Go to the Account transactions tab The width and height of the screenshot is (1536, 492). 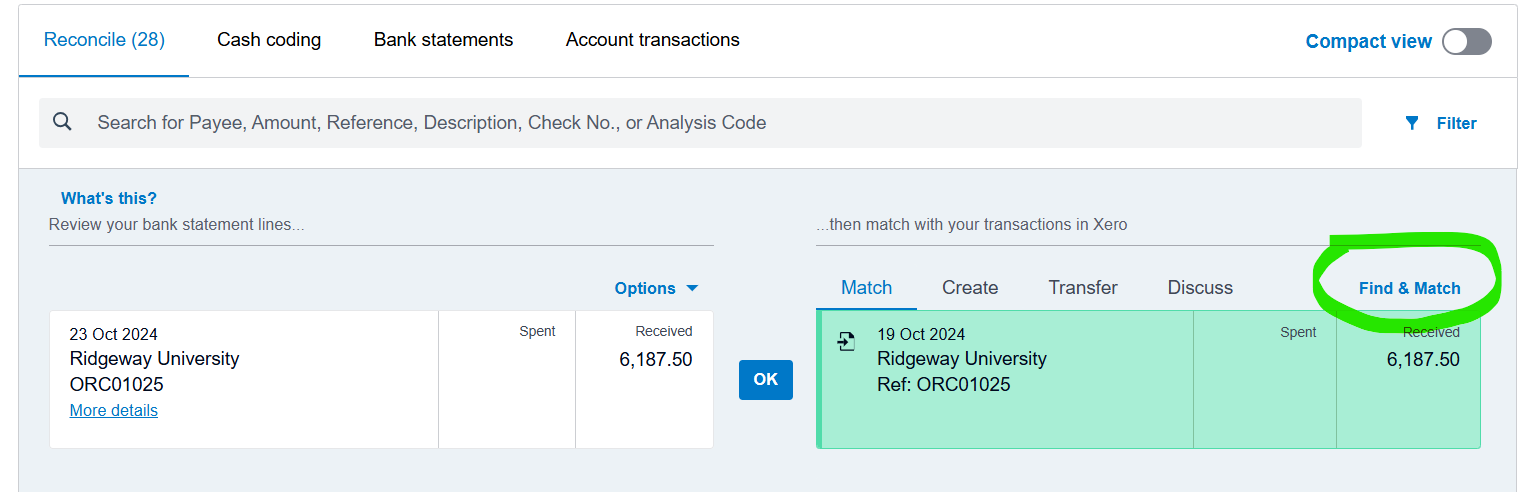coord(653,40)
